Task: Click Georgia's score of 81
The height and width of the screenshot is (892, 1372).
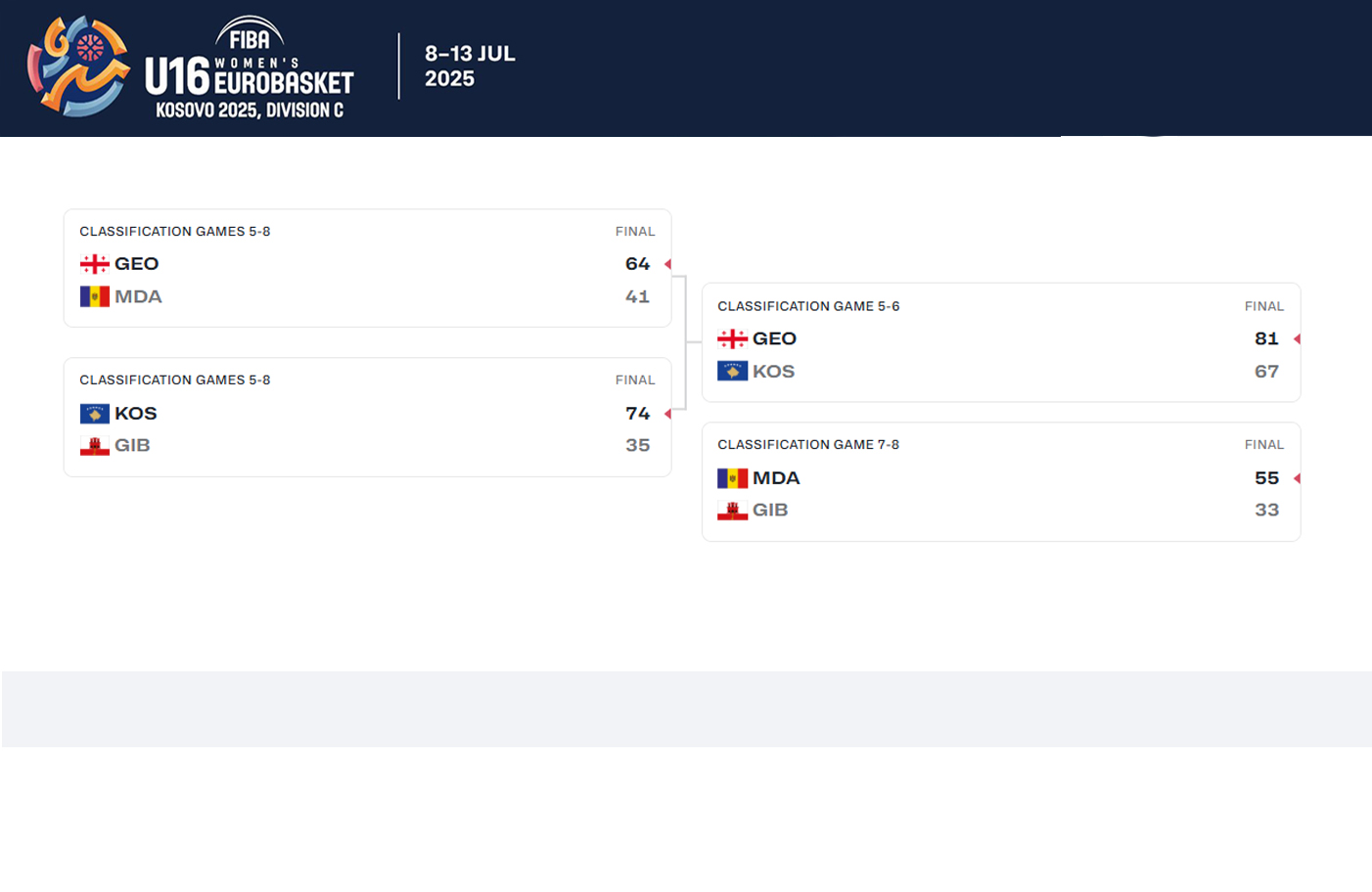Action: click(x=1266, y=339)
